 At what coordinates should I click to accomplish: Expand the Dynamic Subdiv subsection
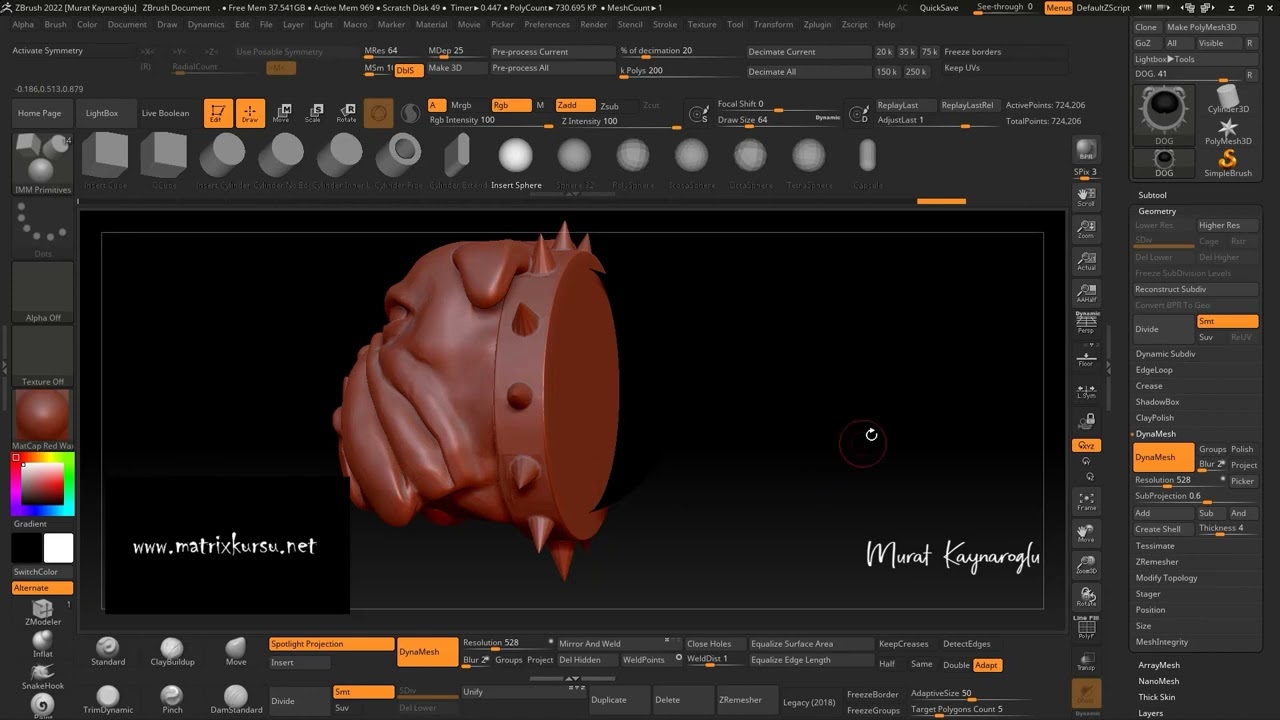1165,354
